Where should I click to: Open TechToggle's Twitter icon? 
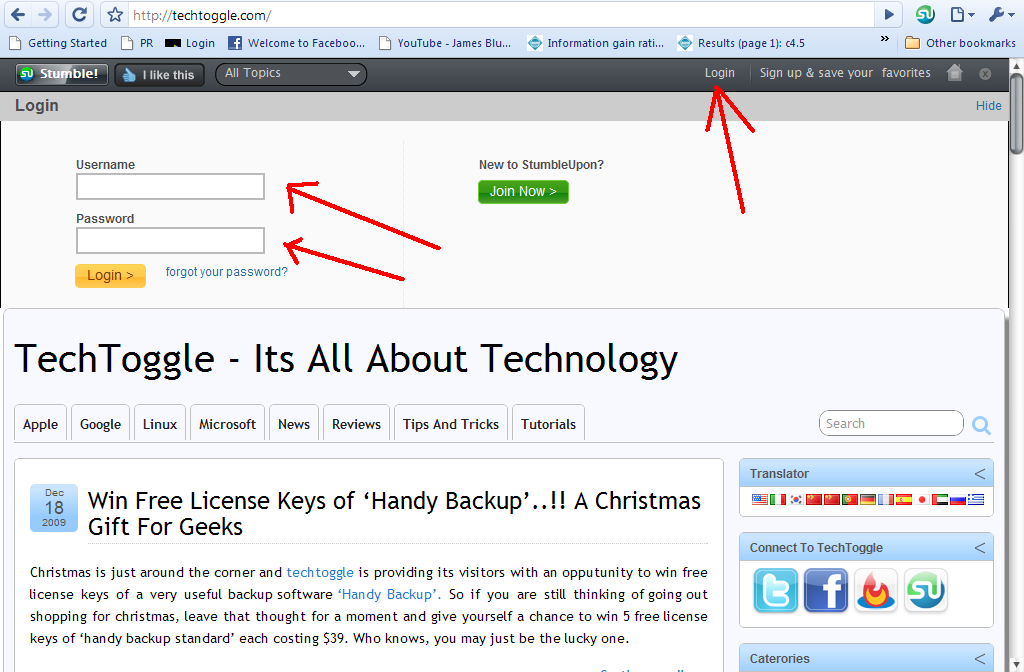click(776, 590)
